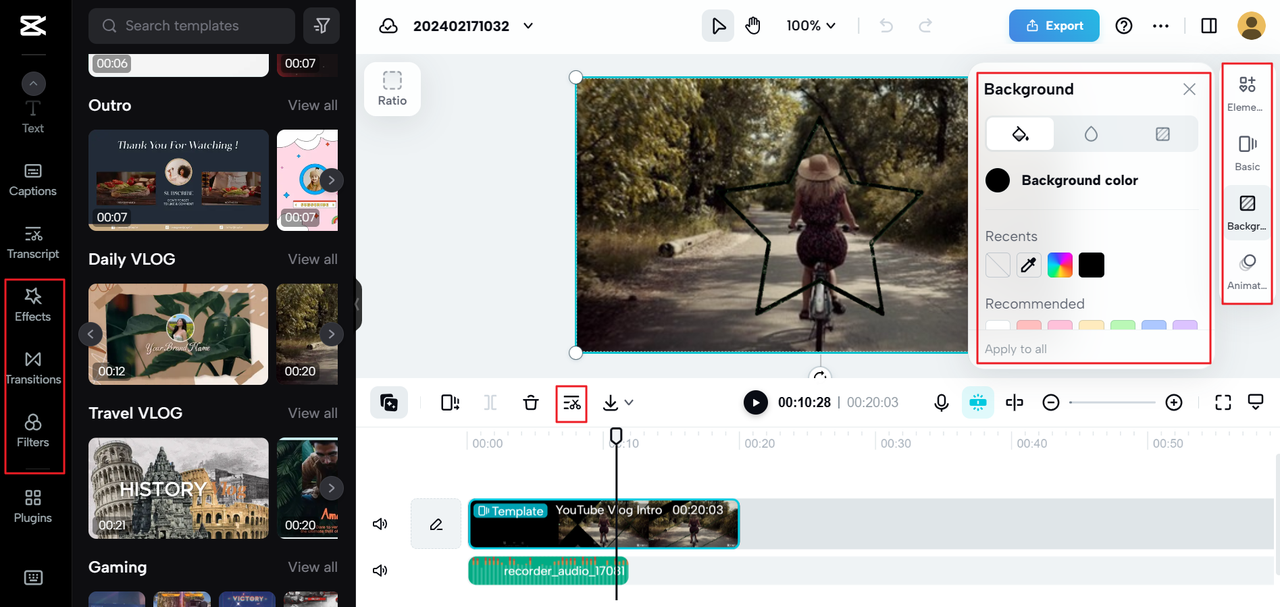Screen dimensions: 1280x607
Task: Zoom in the timeline with plus icon
Action: [x=1174, y=402]
